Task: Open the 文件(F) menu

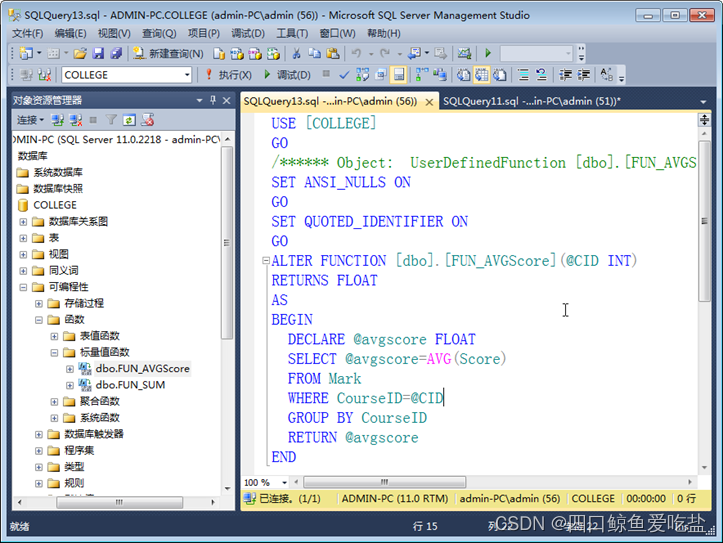Action: 28,34
